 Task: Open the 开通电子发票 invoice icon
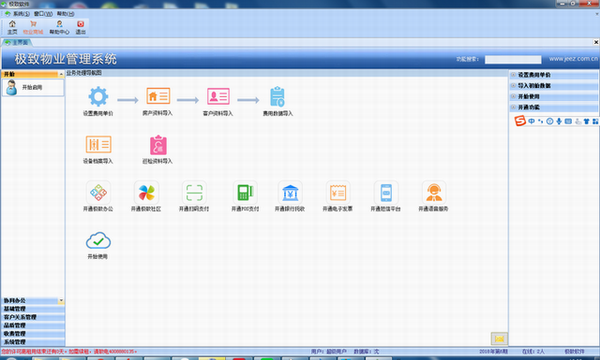(x=338, y=192)
